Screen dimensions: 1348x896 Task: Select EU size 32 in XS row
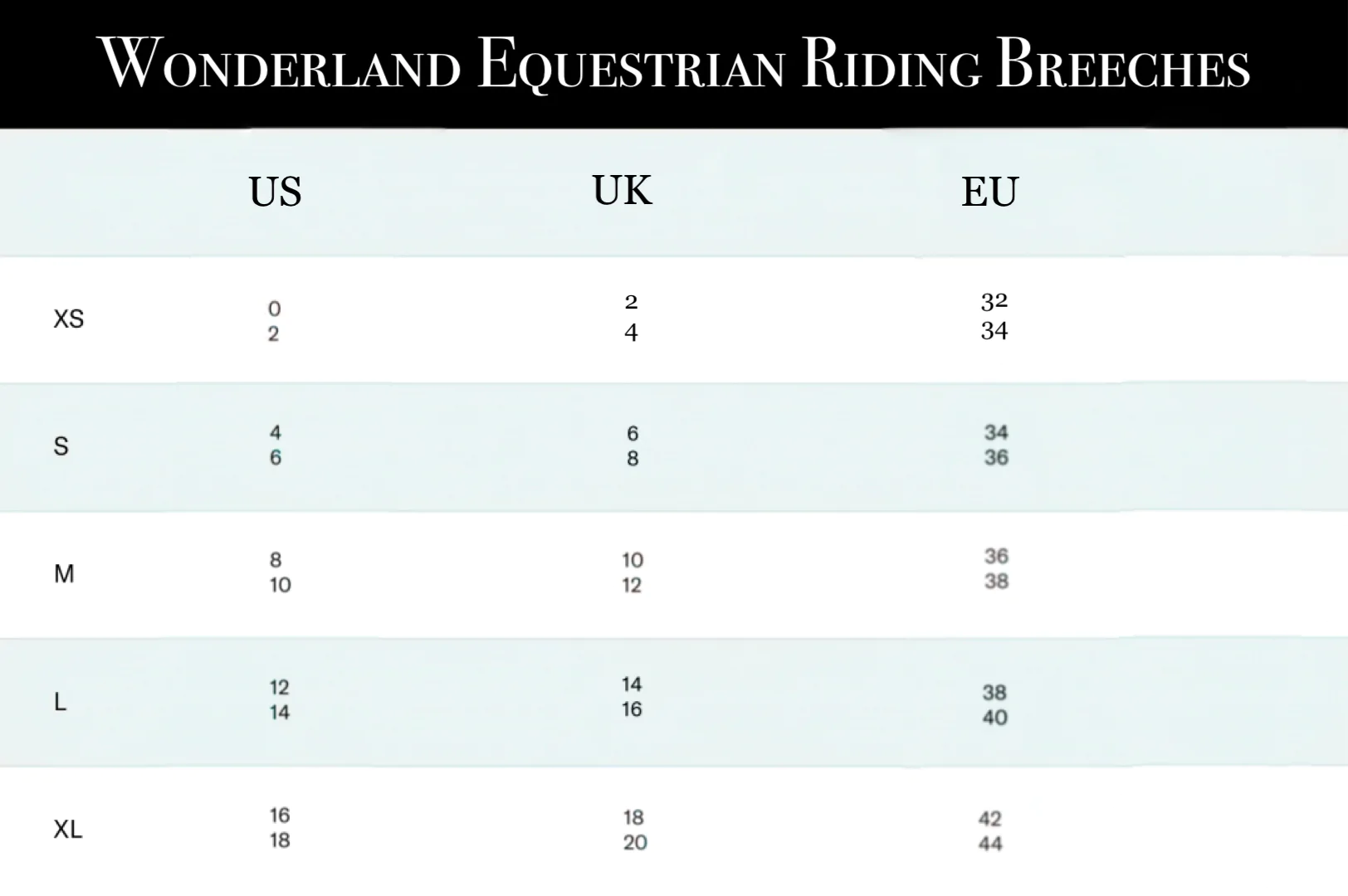point(994,301)
